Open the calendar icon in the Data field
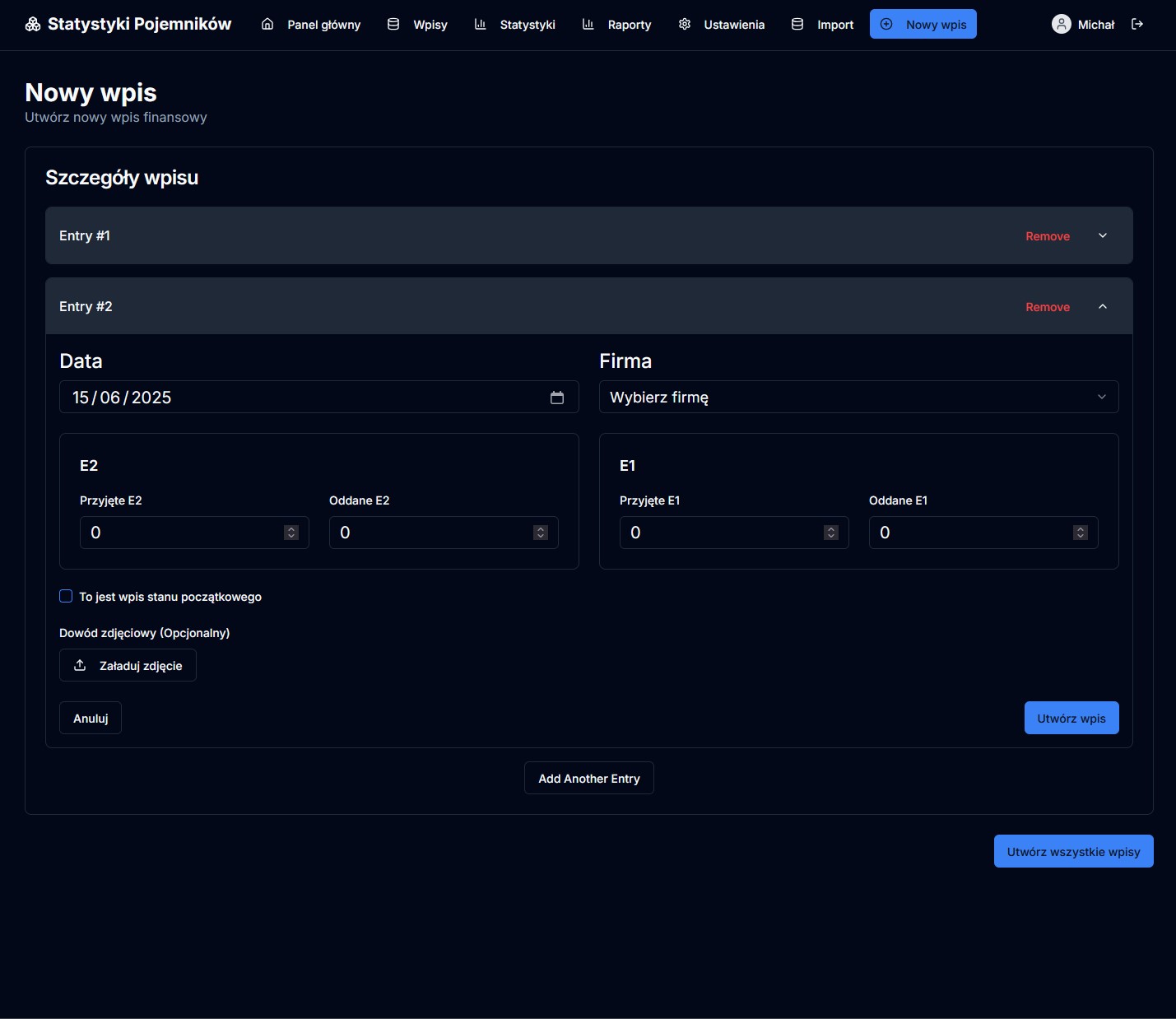This screenshot has height=1019, width=1176. pos(557,398)
